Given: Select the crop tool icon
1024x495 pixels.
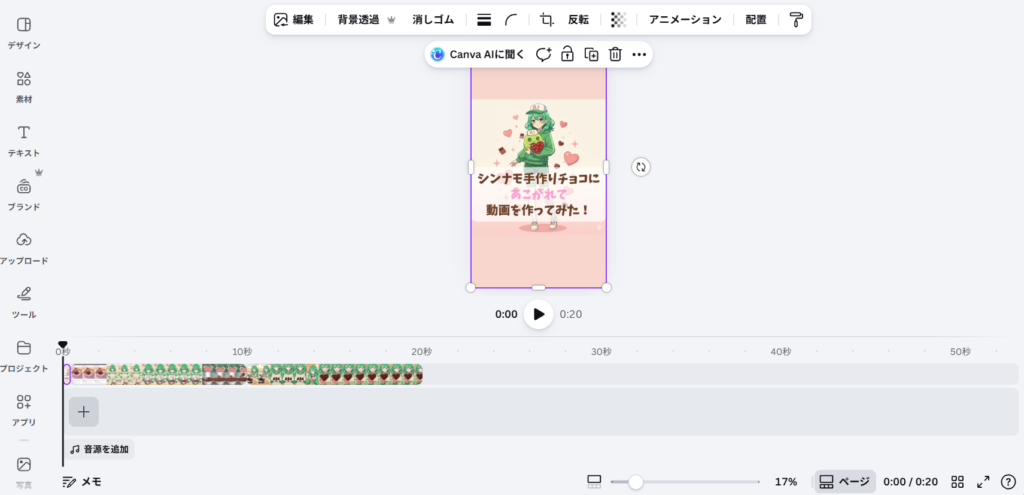Looking at the screenshot, I should (547, 19).
